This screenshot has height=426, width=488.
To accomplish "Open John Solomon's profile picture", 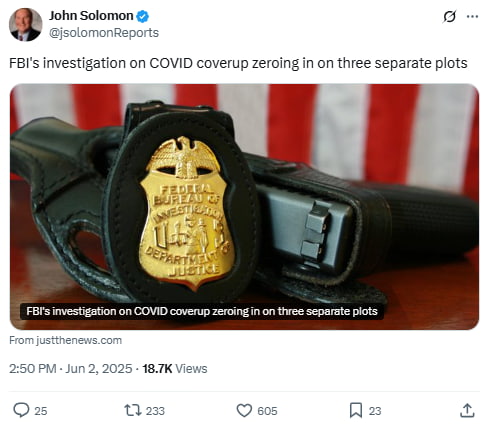I will click(25, 25).
